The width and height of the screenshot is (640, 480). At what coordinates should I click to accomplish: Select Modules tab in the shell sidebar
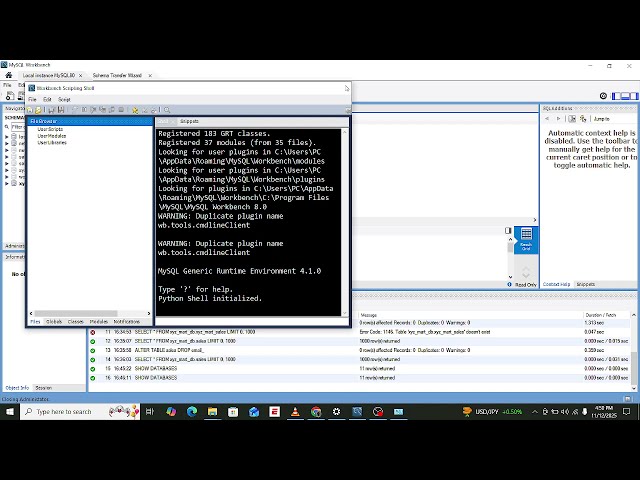coord(98,322)
